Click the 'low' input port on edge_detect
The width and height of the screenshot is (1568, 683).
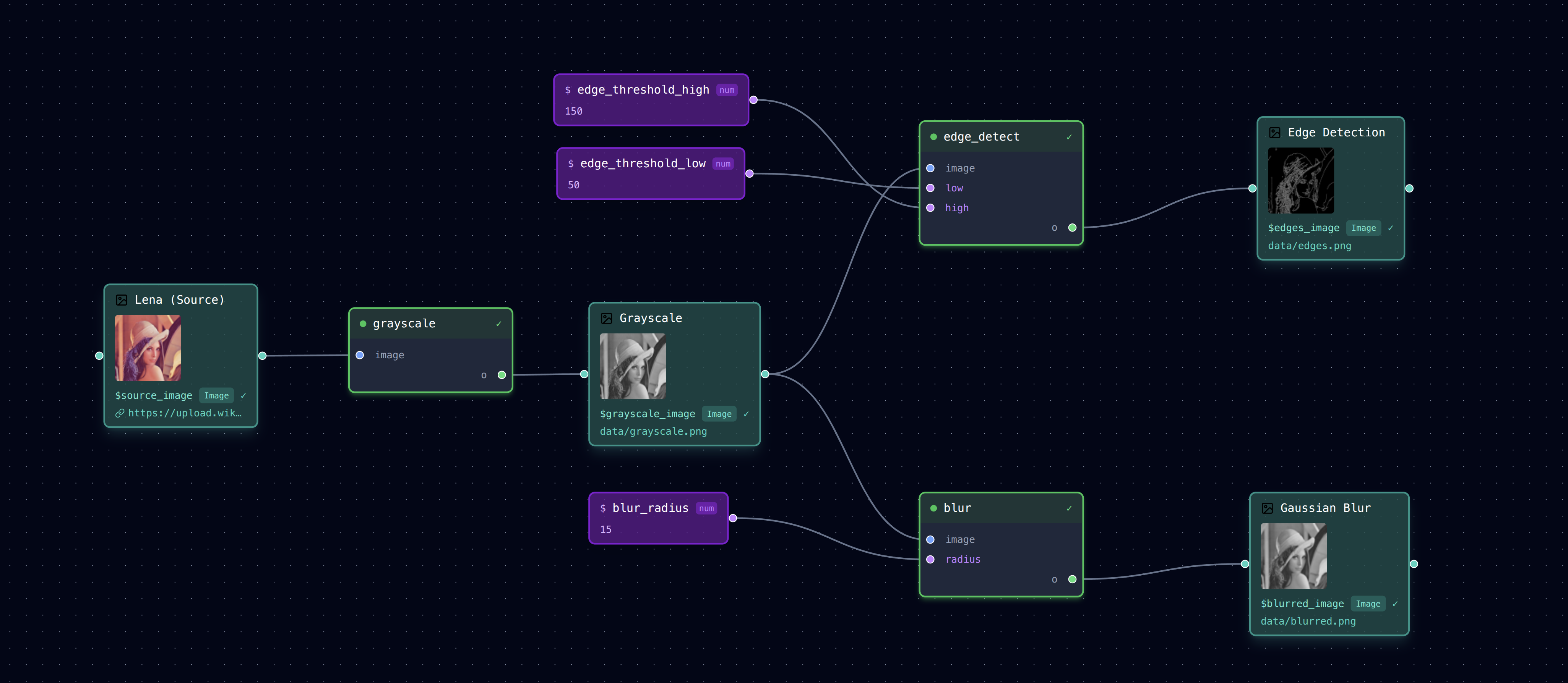coord(930,188)
